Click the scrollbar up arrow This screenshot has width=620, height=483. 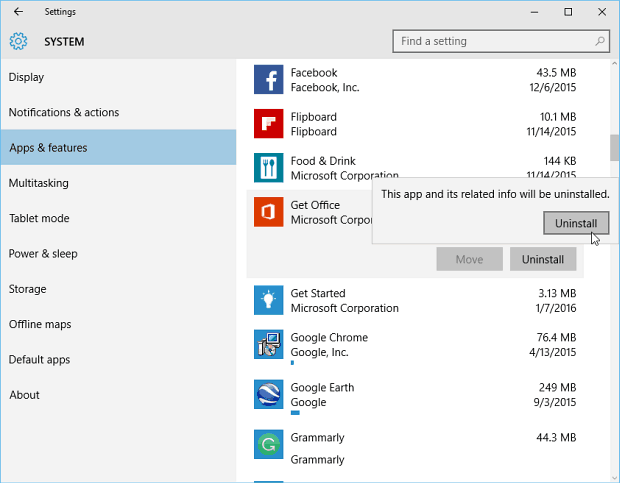click(x=614, y=63)
